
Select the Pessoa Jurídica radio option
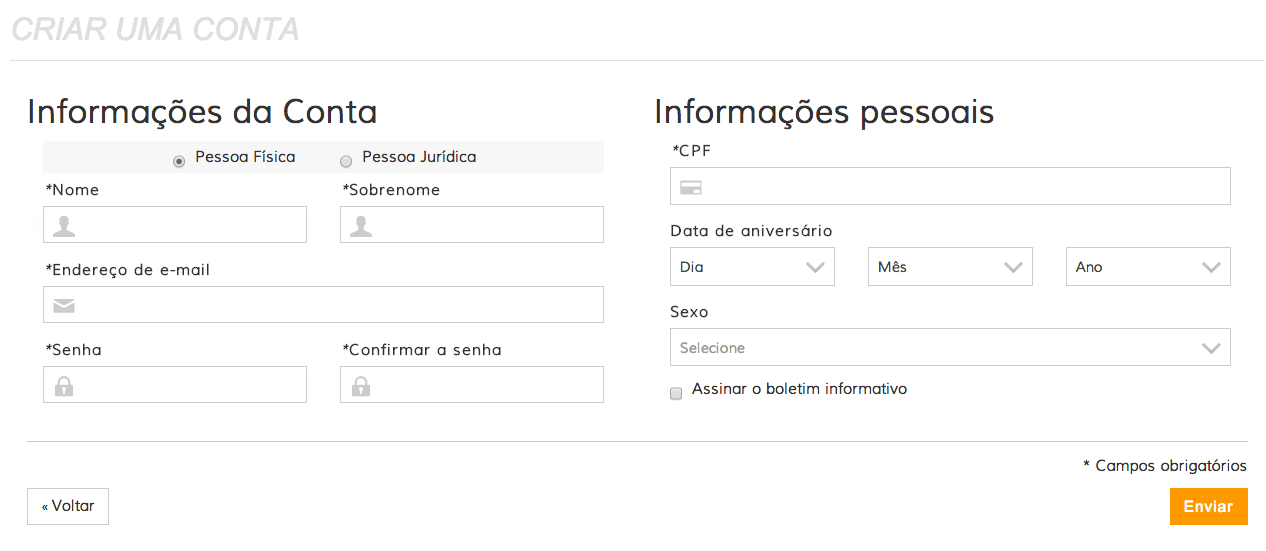[346, 161]
